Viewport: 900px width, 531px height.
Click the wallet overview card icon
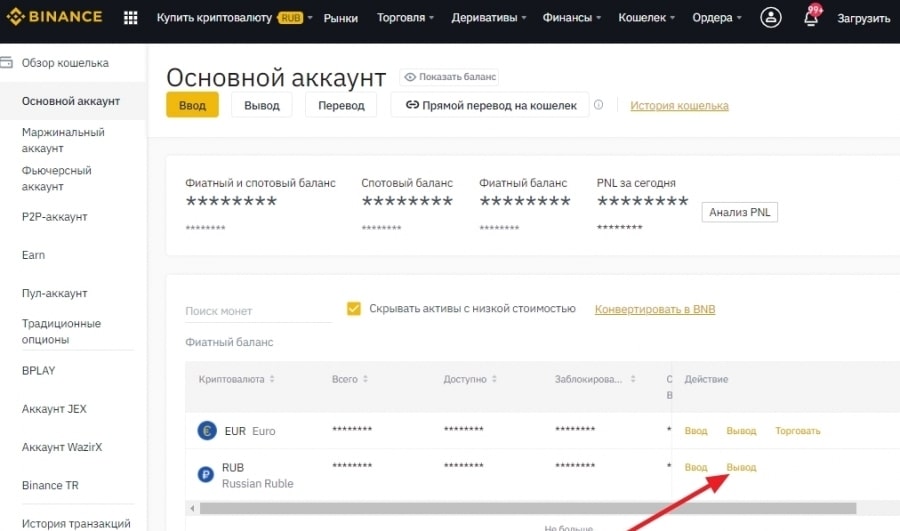click(x=6, y=62)
